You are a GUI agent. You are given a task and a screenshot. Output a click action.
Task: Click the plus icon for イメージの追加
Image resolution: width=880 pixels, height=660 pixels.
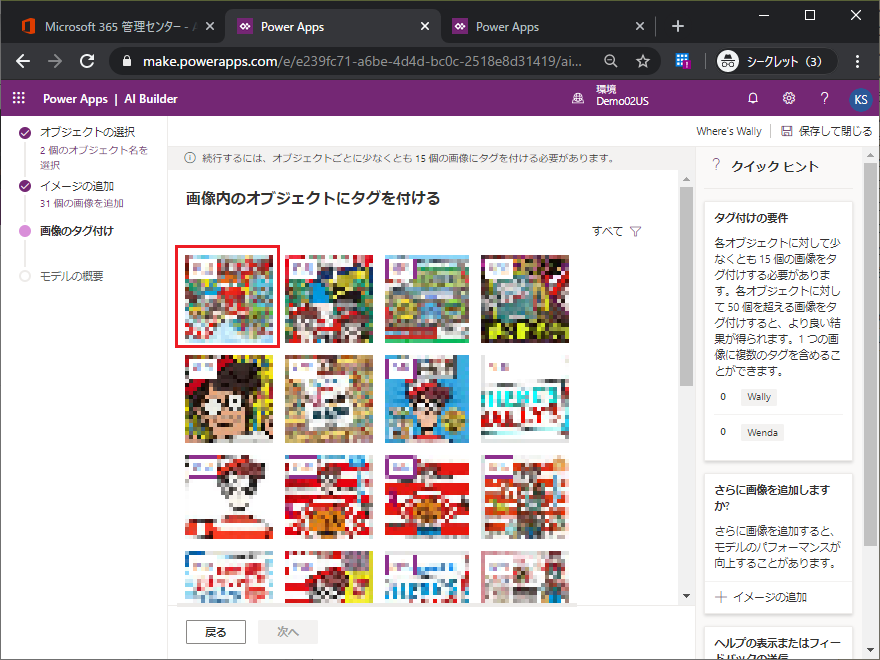click(x=721, y=597)
